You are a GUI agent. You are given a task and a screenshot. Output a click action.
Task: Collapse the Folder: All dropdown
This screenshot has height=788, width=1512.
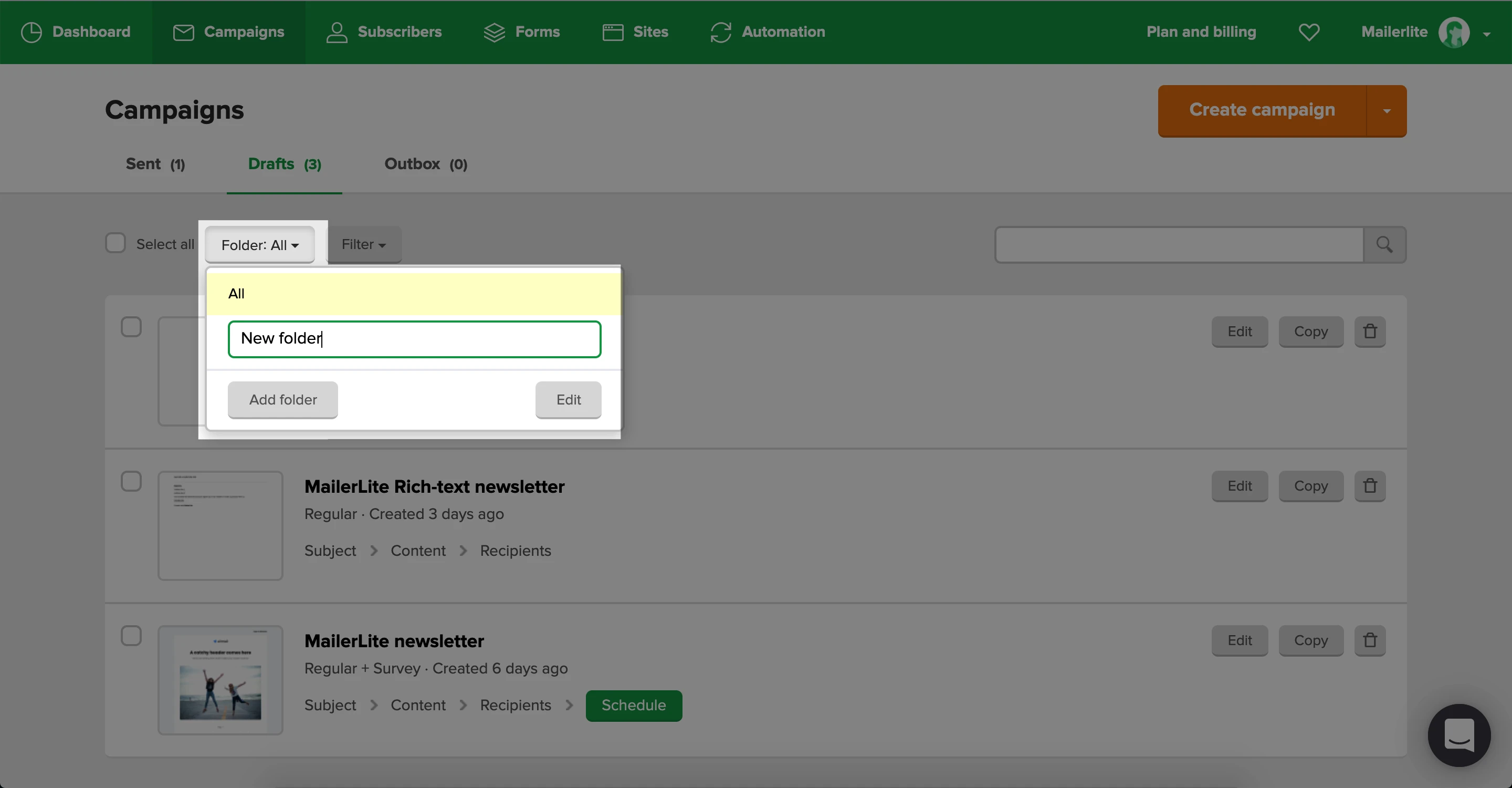259,245
